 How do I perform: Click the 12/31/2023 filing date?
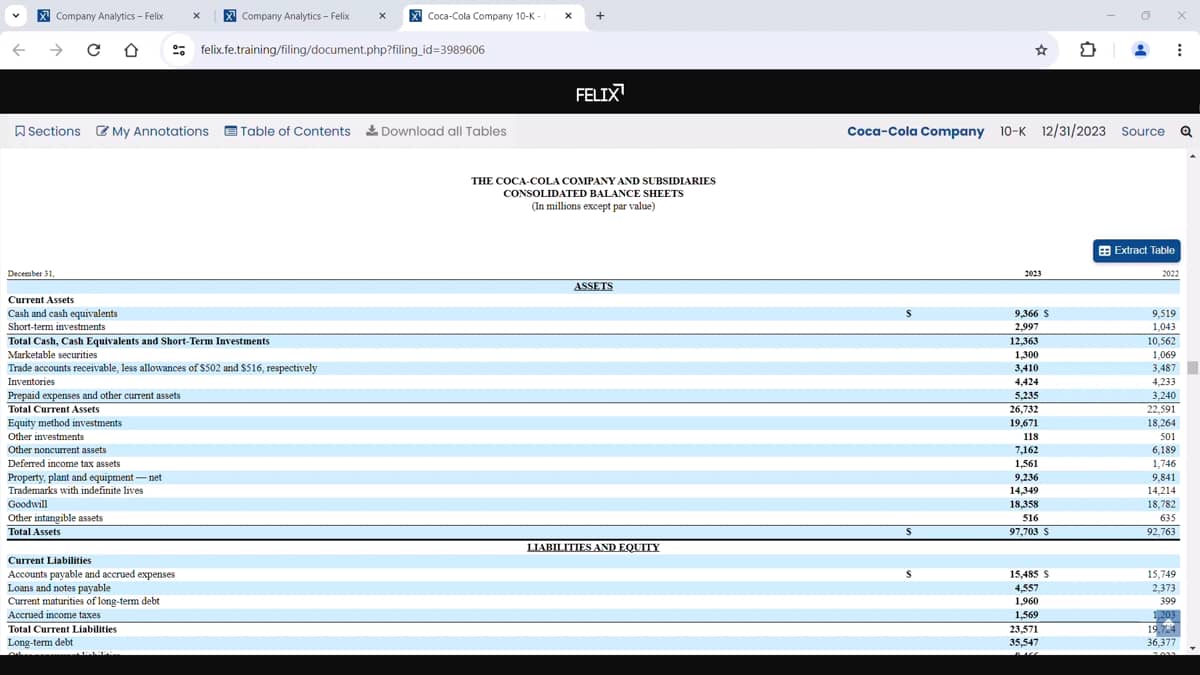pyautogui.click(x=1073, y=131)
